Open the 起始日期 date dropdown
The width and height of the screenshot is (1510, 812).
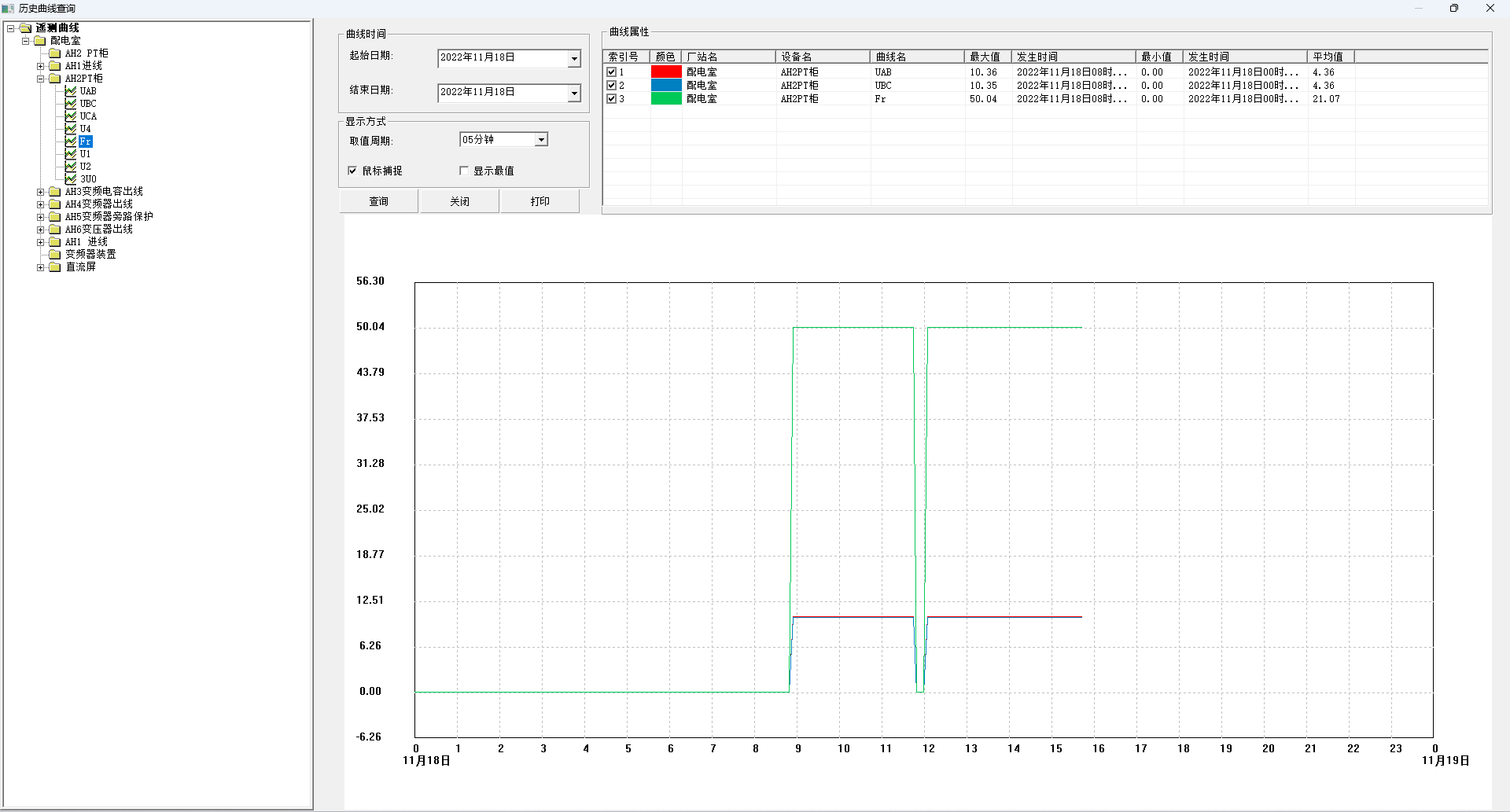click(574, 58)
